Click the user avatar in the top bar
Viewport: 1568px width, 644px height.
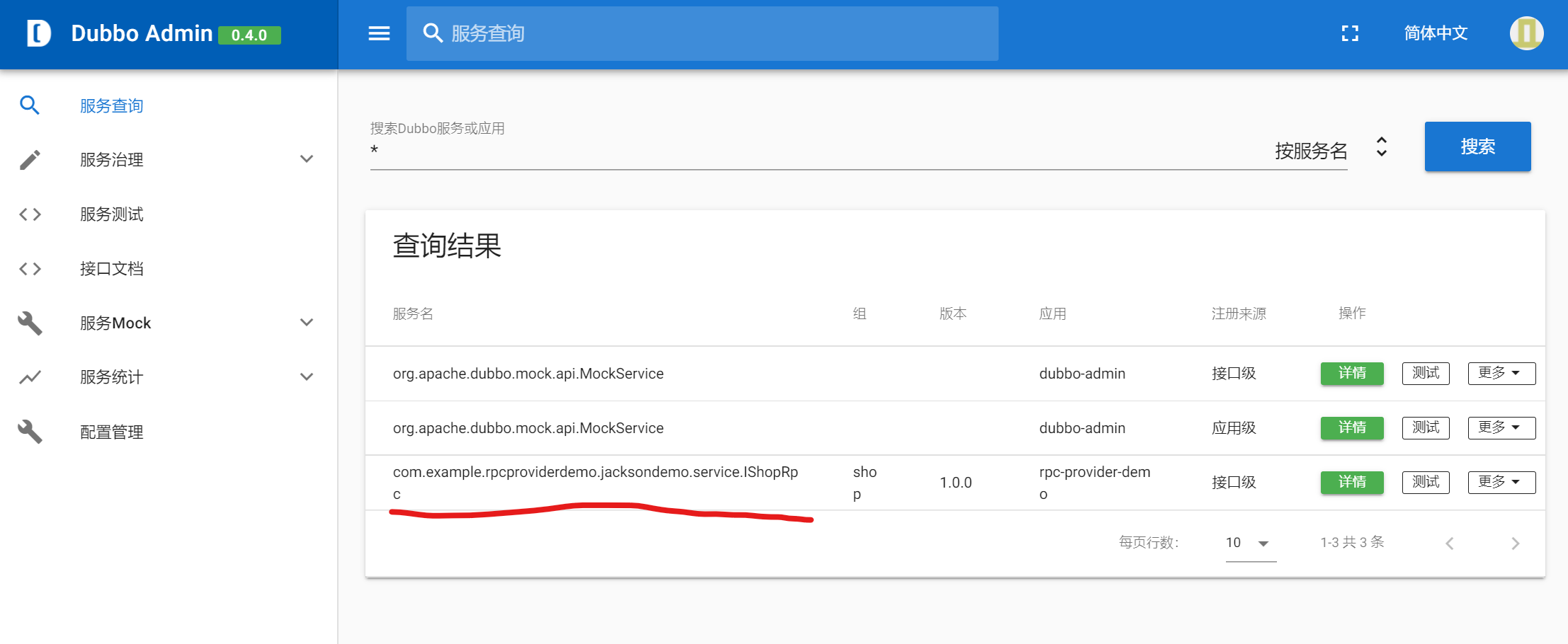tap(1526, 33)
